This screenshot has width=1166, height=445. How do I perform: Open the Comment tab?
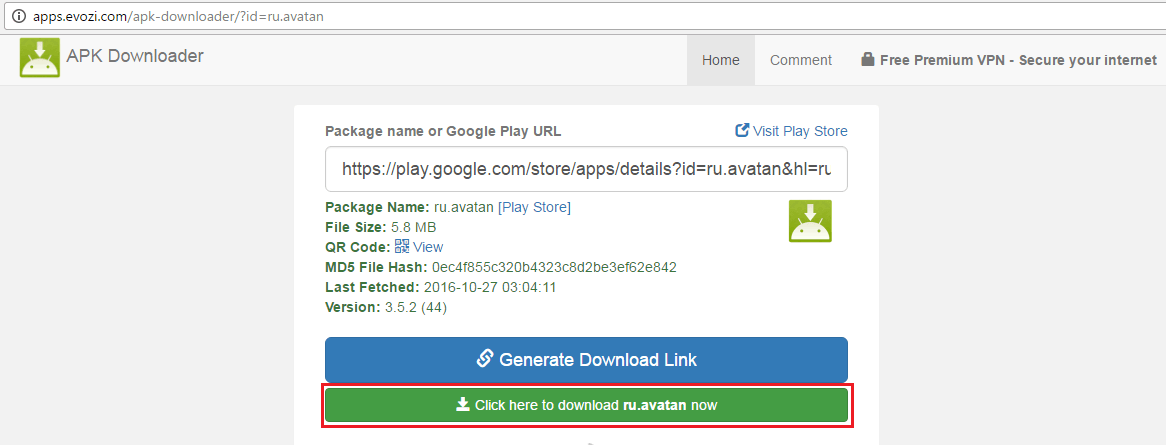801,60
